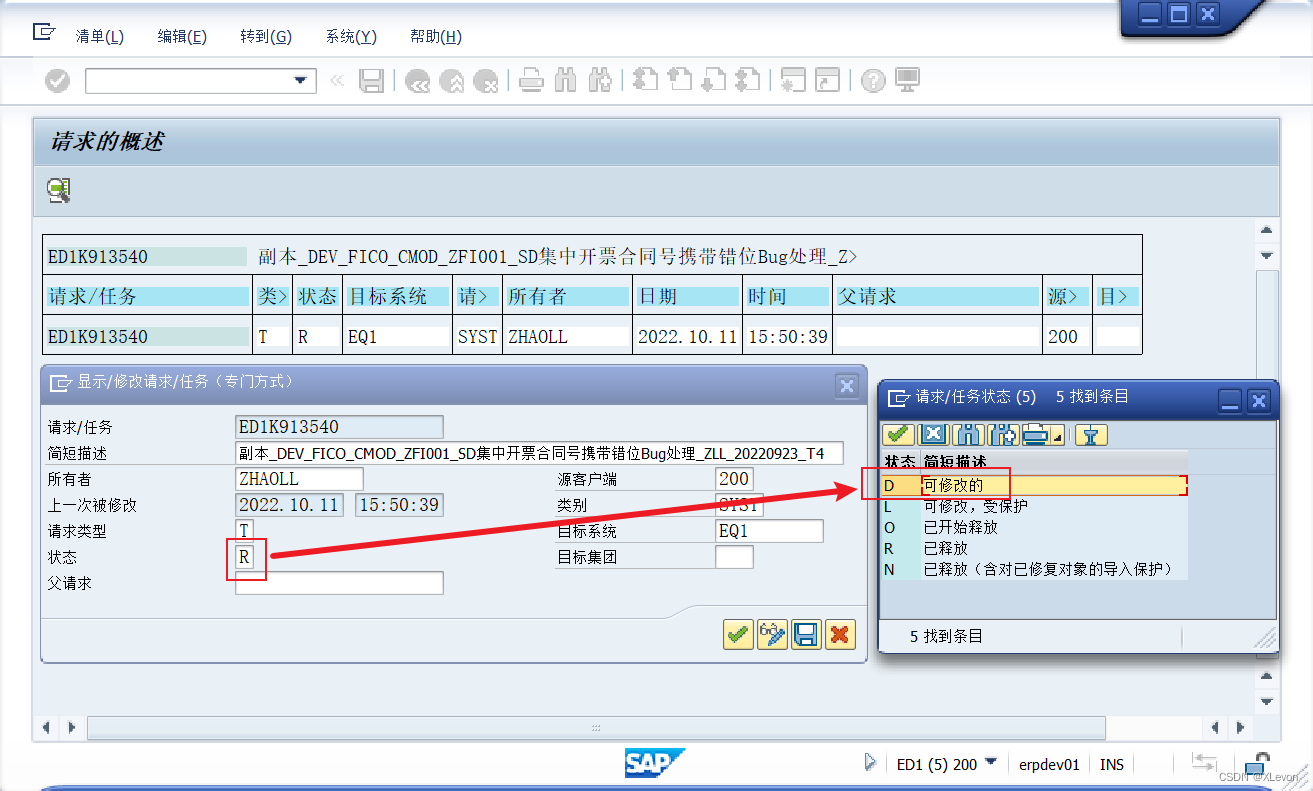Select the L 可修改，受保护 status row

click(x=1033, y=506)
